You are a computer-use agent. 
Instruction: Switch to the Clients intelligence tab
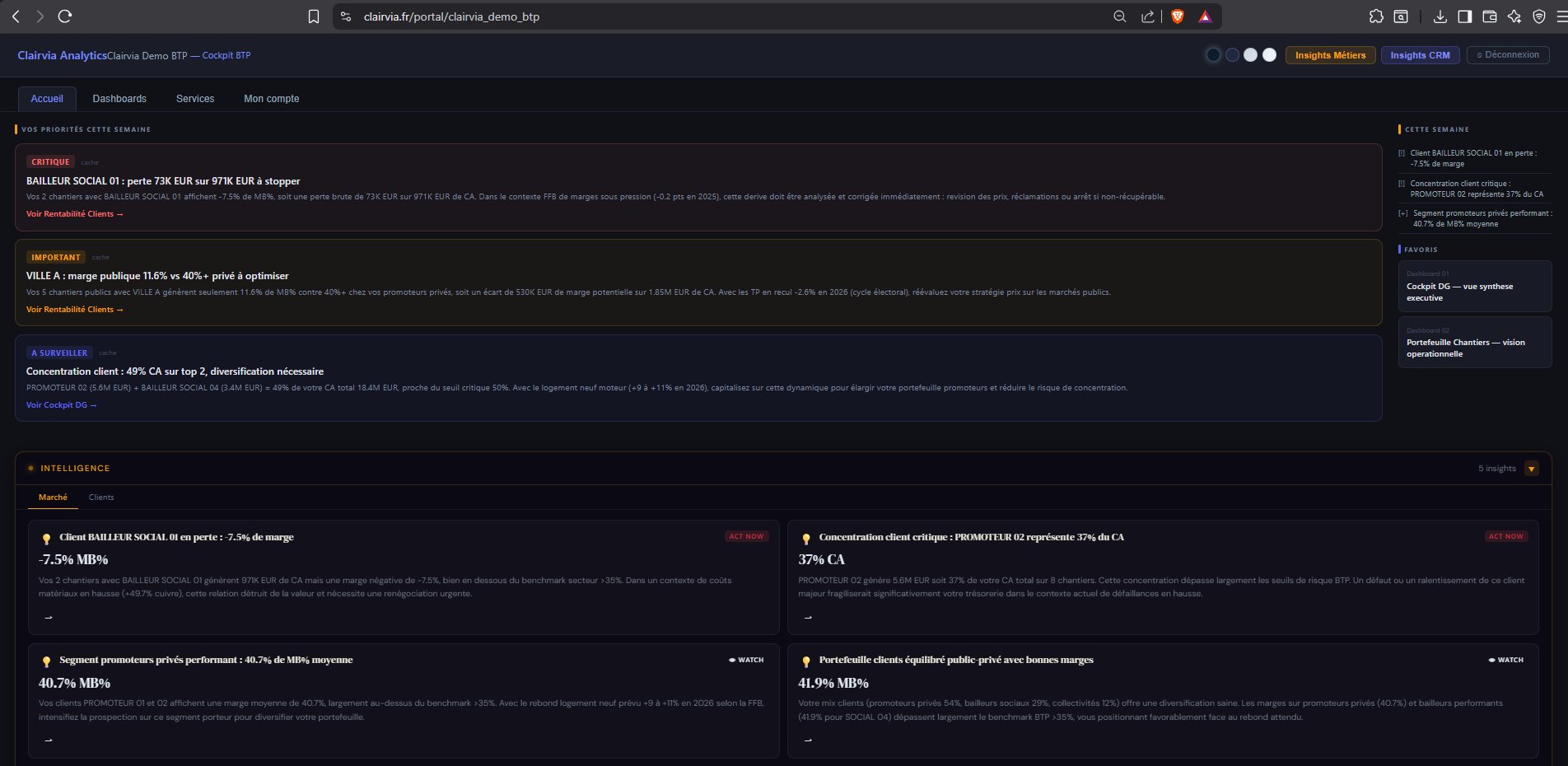click(x=101, y=497)
